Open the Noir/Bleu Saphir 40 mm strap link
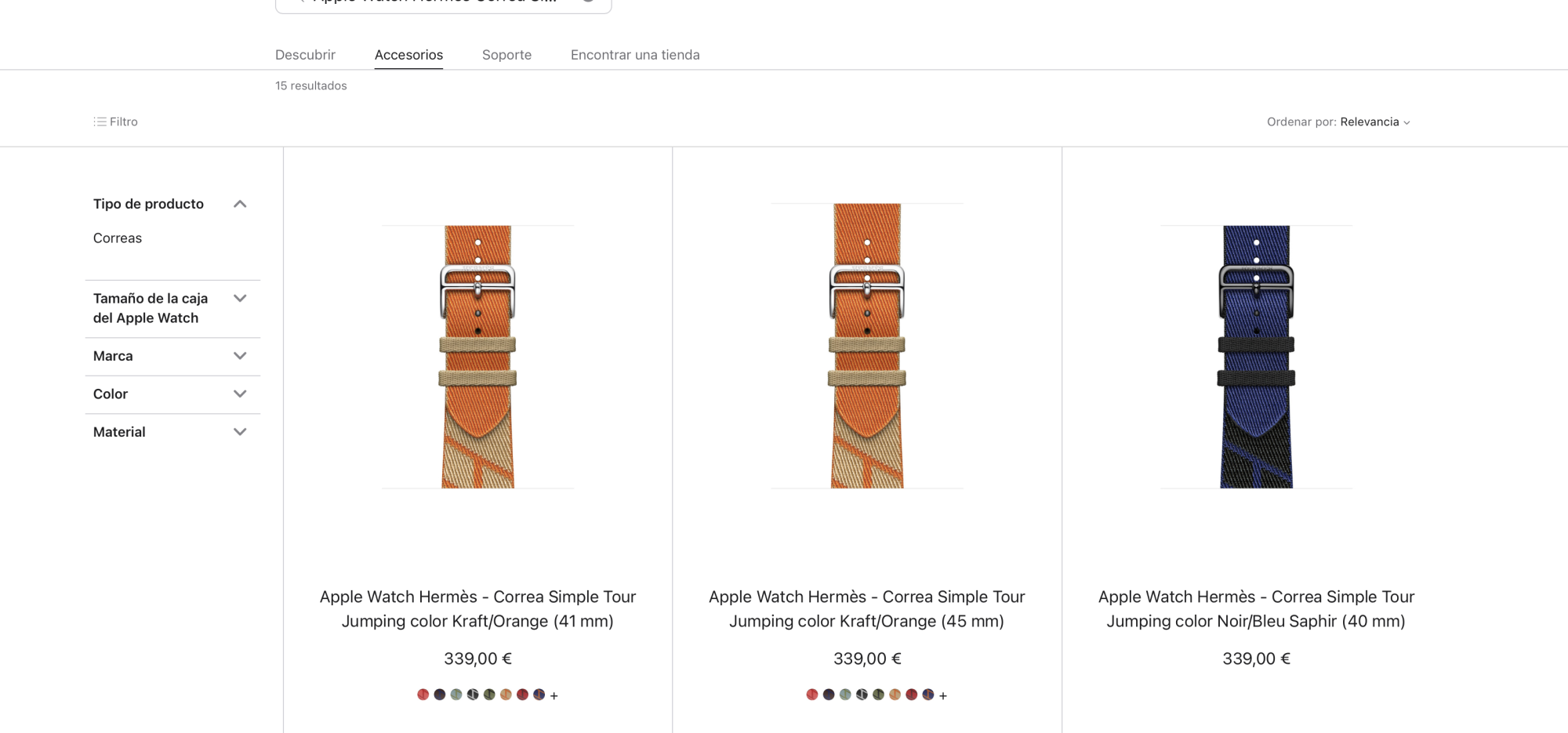1568x733 pixels. pyautogui.click(x=1256, y=609)
